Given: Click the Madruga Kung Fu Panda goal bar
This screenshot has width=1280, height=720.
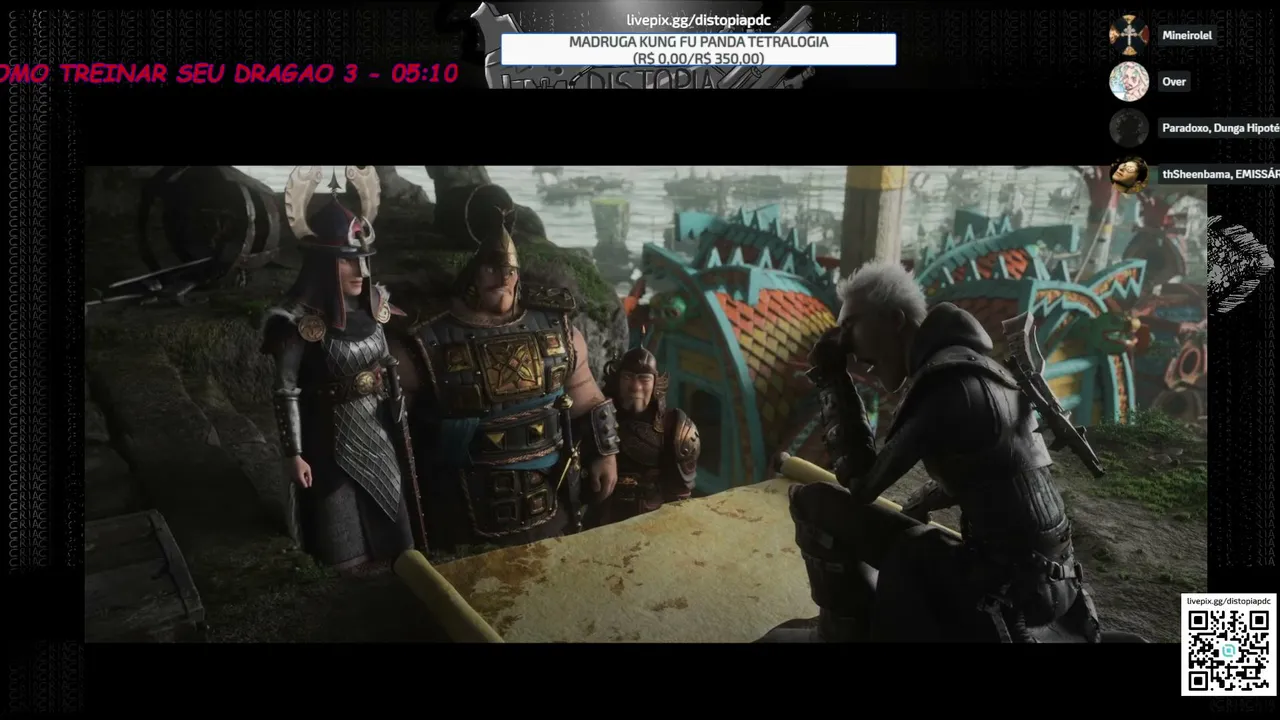Looking at the screenshot, I should tap(698, 50).
